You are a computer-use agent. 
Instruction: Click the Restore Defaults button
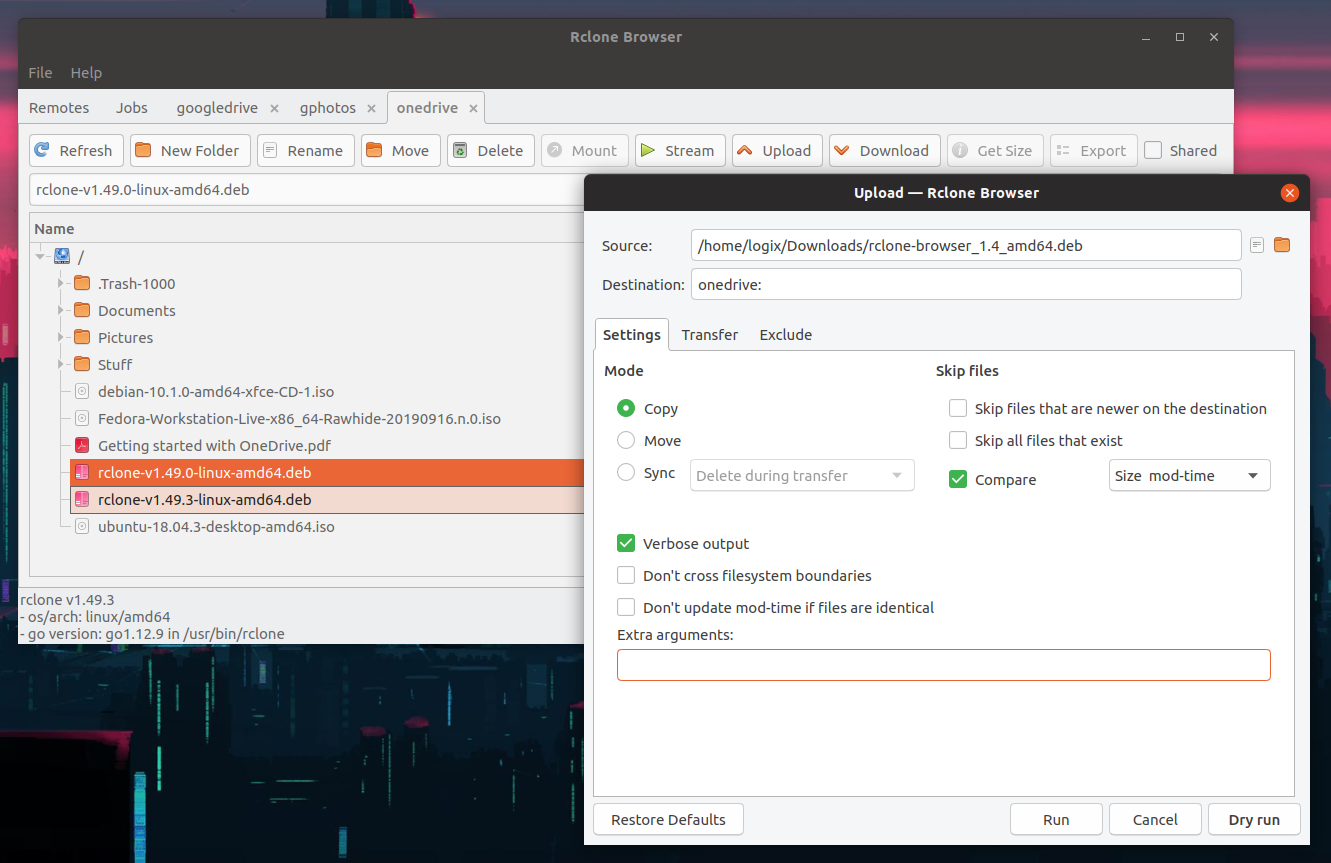point(667,819)
